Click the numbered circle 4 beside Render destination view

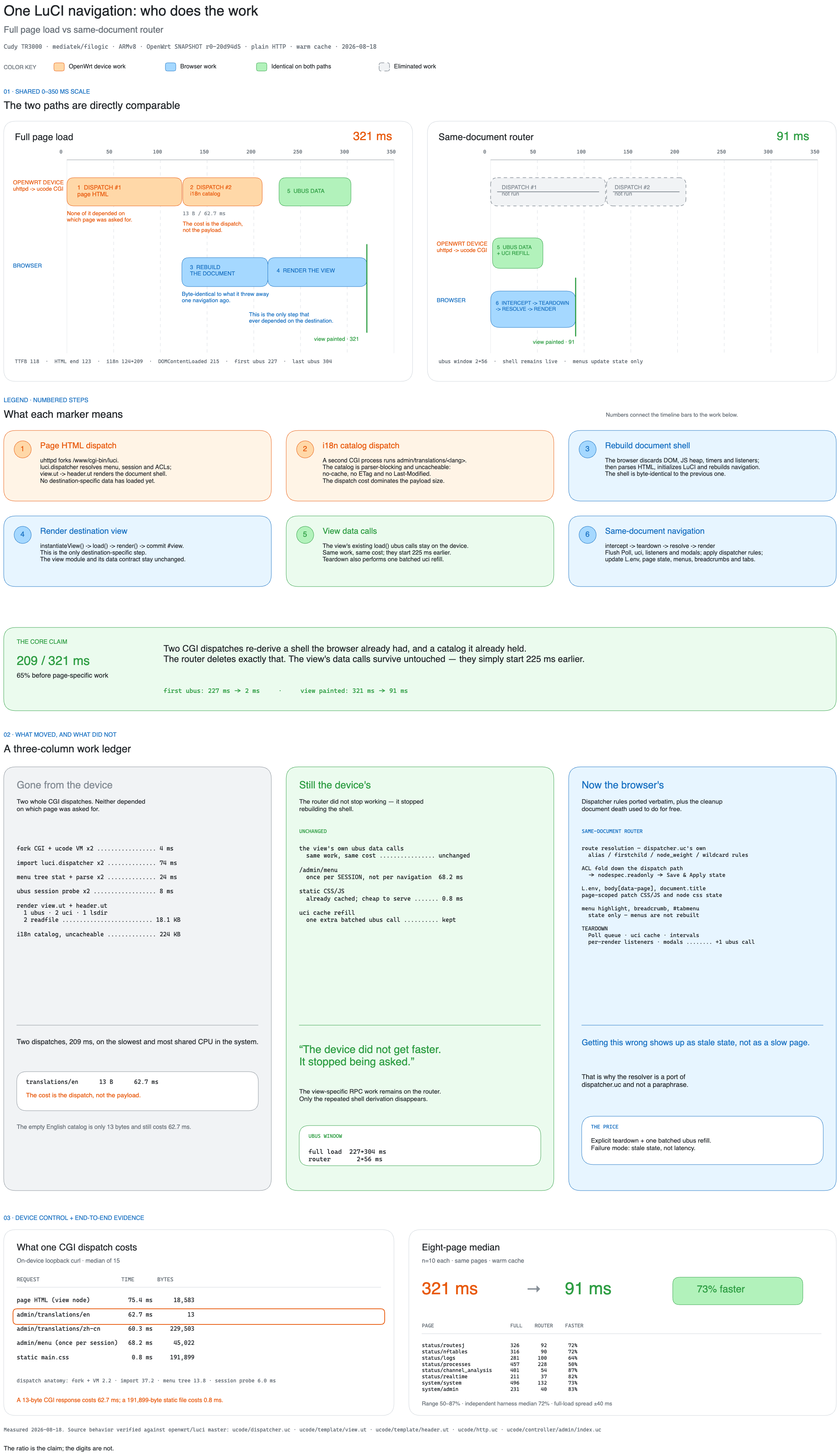click(x=23, y=534)
